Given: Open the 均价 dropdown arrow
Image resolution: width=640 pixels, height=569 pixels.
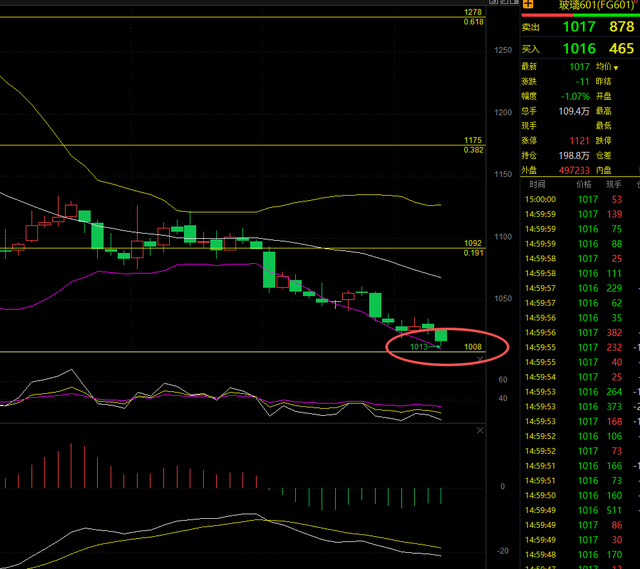Looking at the screenshot, I should click(x=616, y=68).
